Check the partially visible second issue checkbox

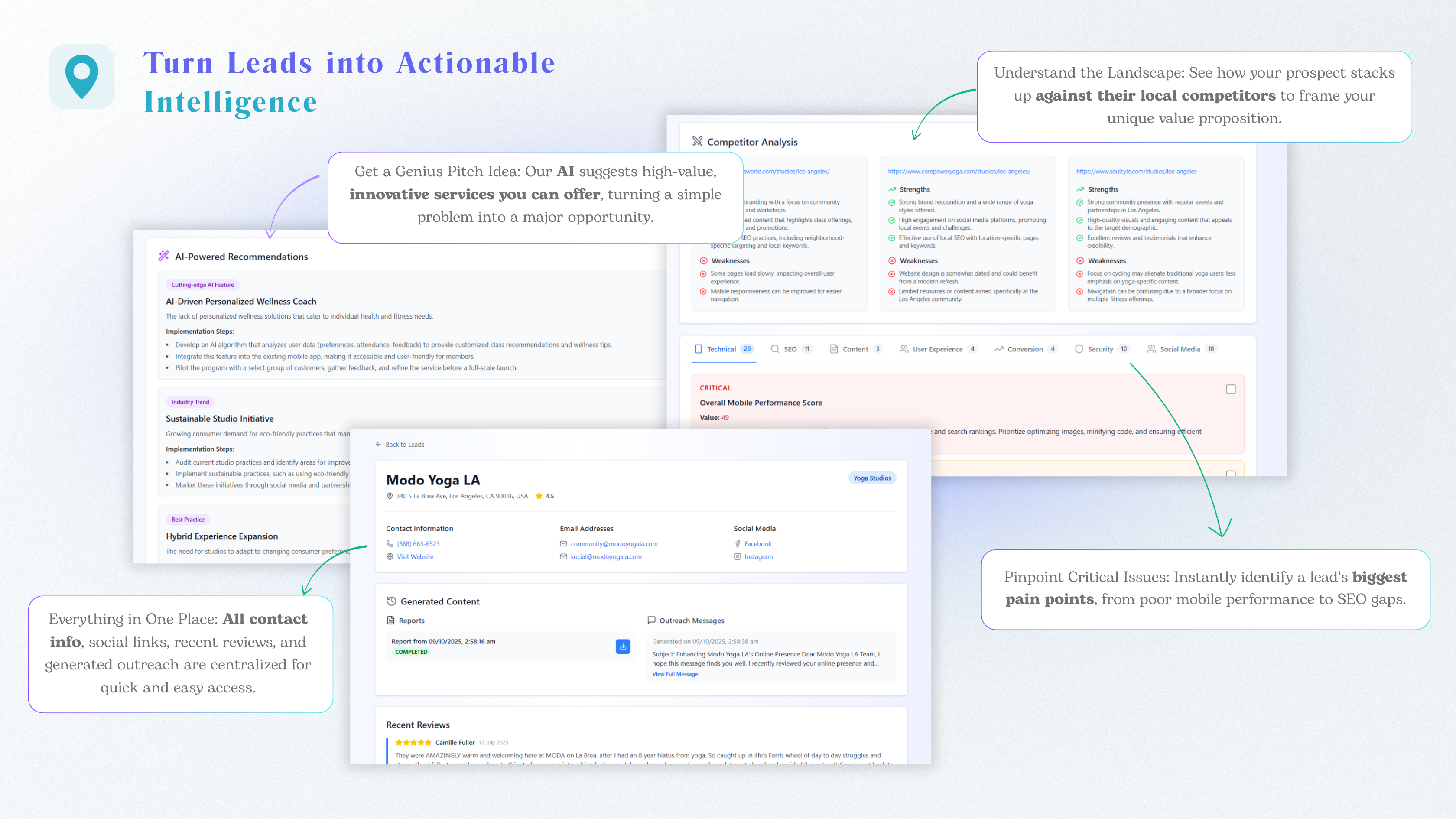tap(1231, 473)
